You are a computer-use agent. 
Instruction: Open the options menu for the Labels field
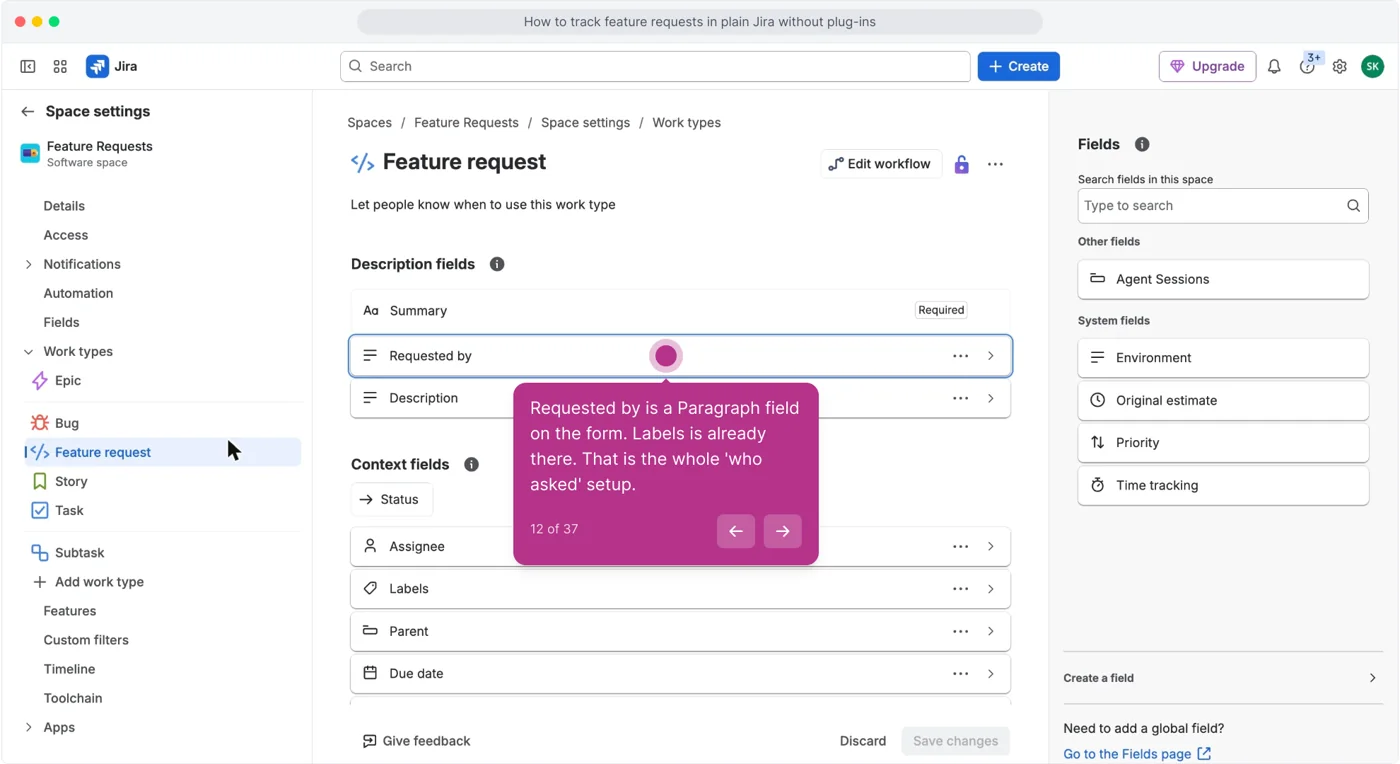(960, 589)
